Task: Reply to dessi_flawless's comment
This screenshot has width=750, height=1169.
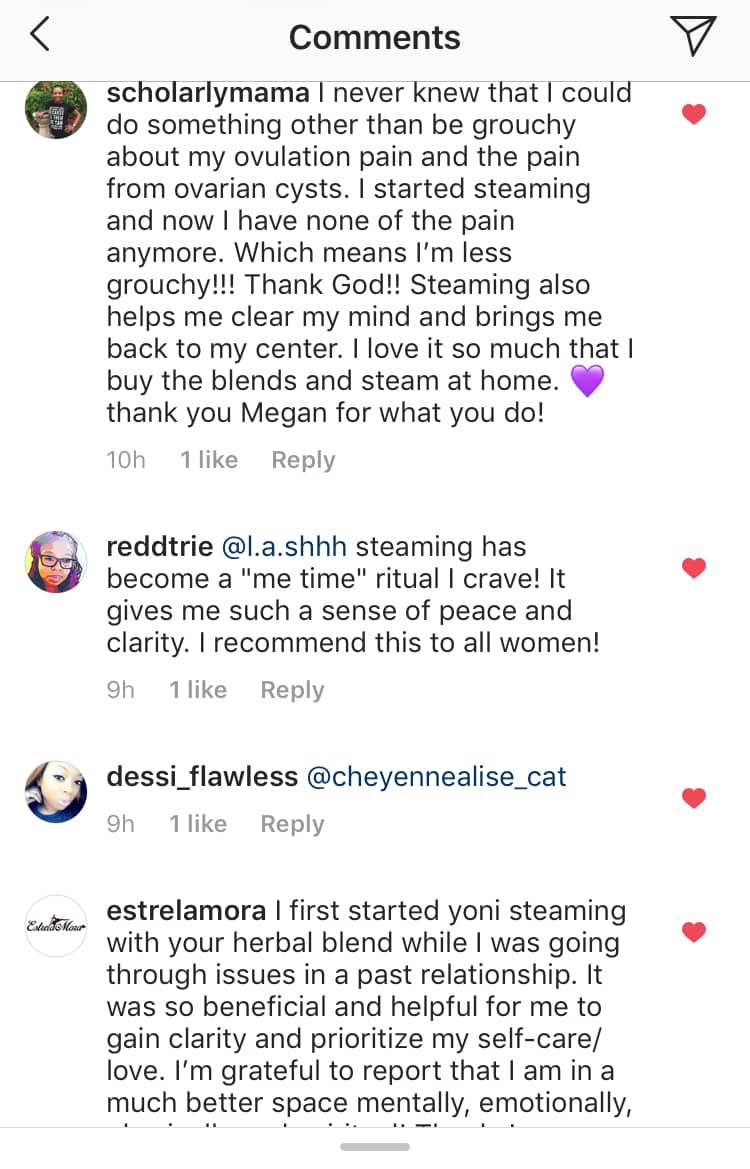Action: pyautogui.click(x=292, y=824)
